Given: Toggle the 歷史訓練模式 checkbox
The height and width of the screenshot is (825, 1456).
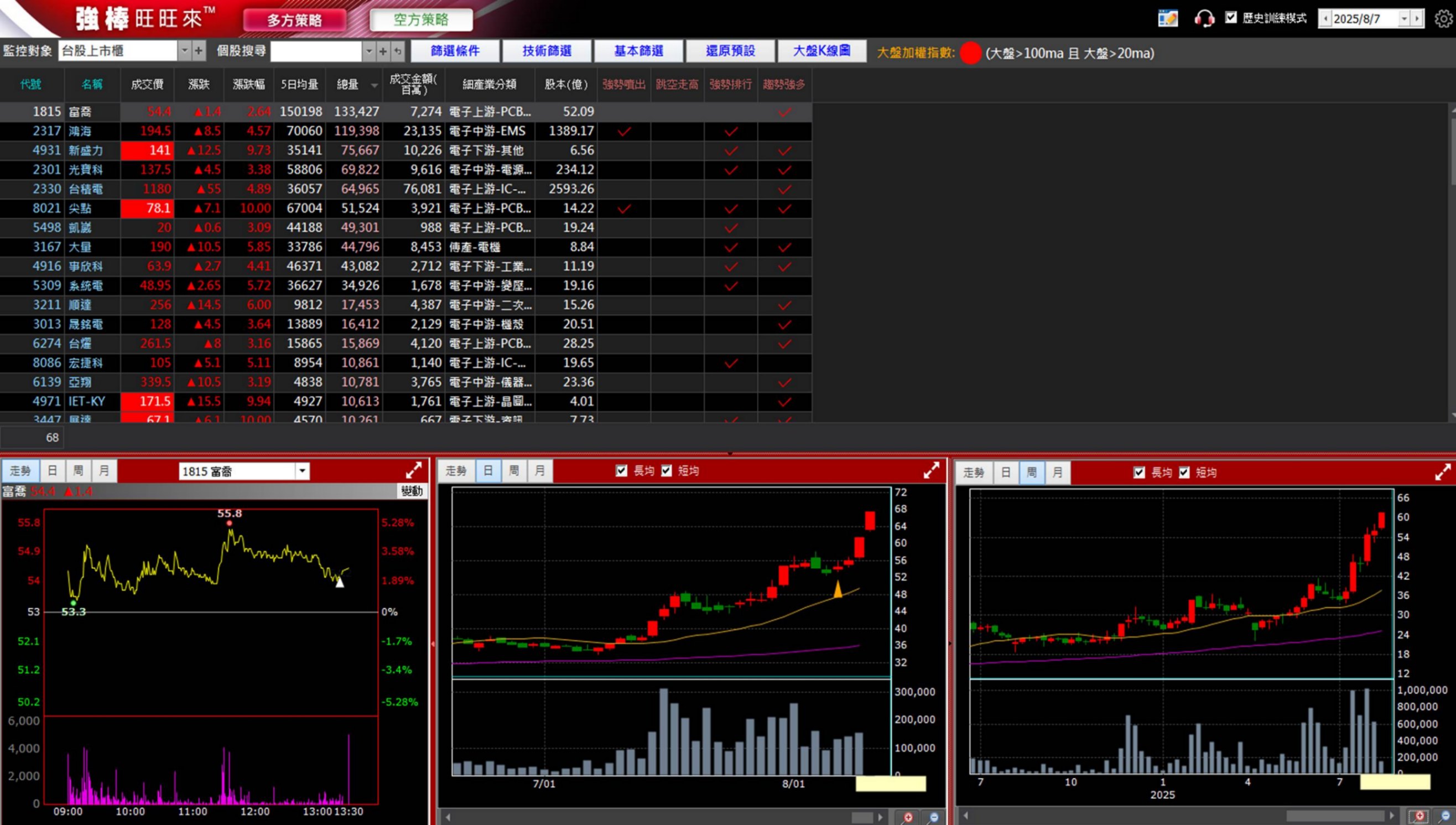Looking at the screenshot, I should 1231,18.
